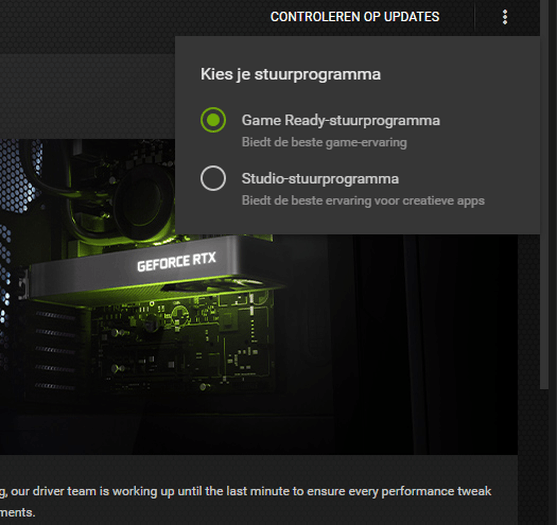Image resolution: width=557 pixels, height=525 pixels.
Task: Click 'Biedt de beste game-ervaring' description
Action: pyautogui.click(x=324, y=142)
